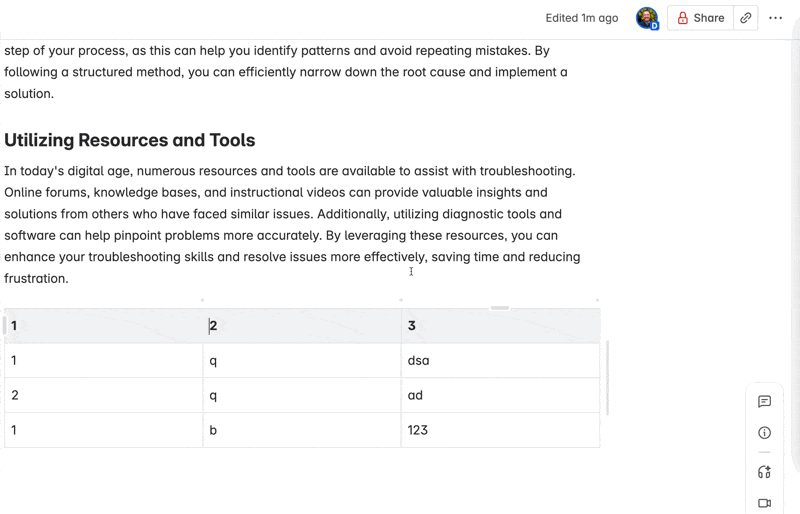
Task: Click the Share button
Action: tap(700, 18)
